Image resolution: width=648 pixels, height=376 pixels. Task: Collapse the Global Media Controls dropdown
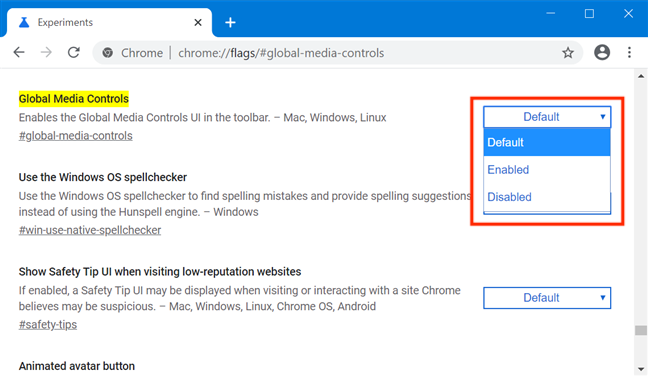(x=547, y=117)
